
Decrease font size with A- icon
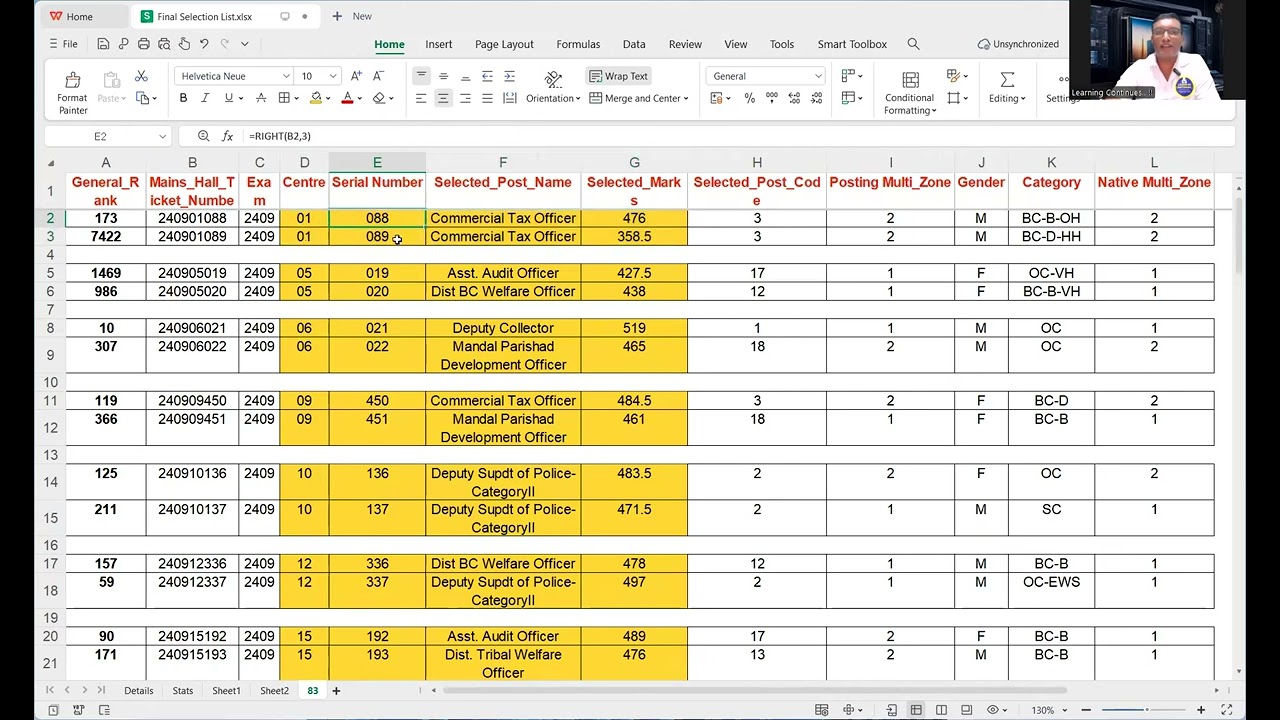pos(378,76)
